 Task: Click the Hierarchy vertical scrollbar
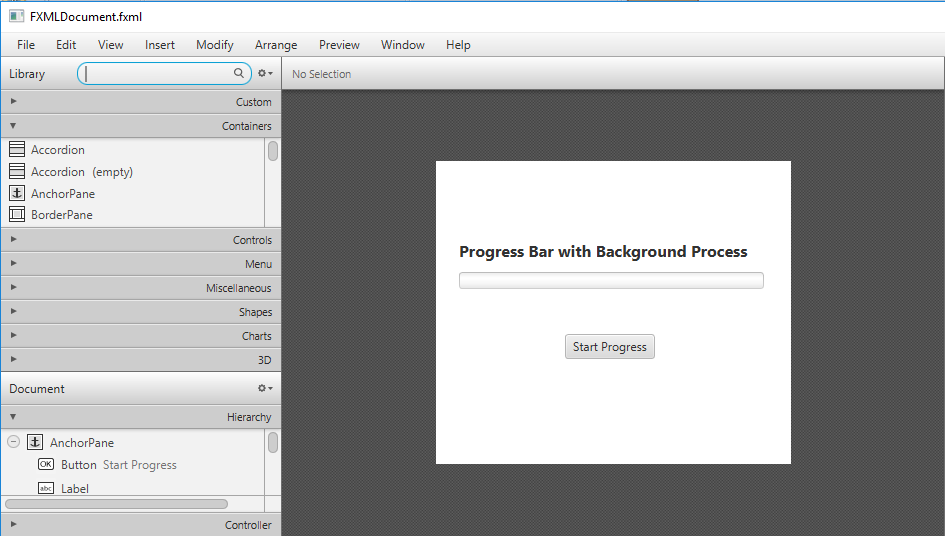273,442
